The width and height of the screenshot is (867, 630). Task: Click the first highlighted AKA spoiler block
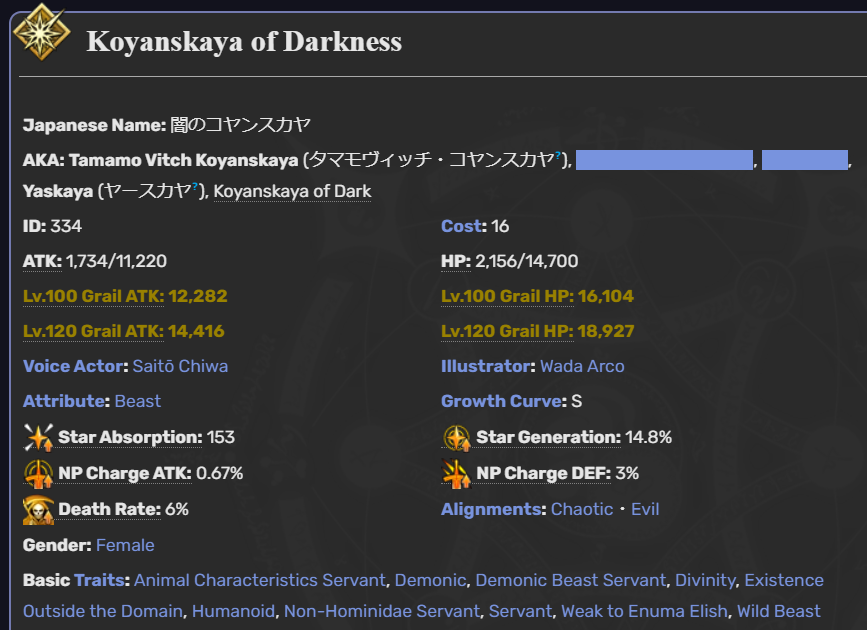(x=664, y=160)
